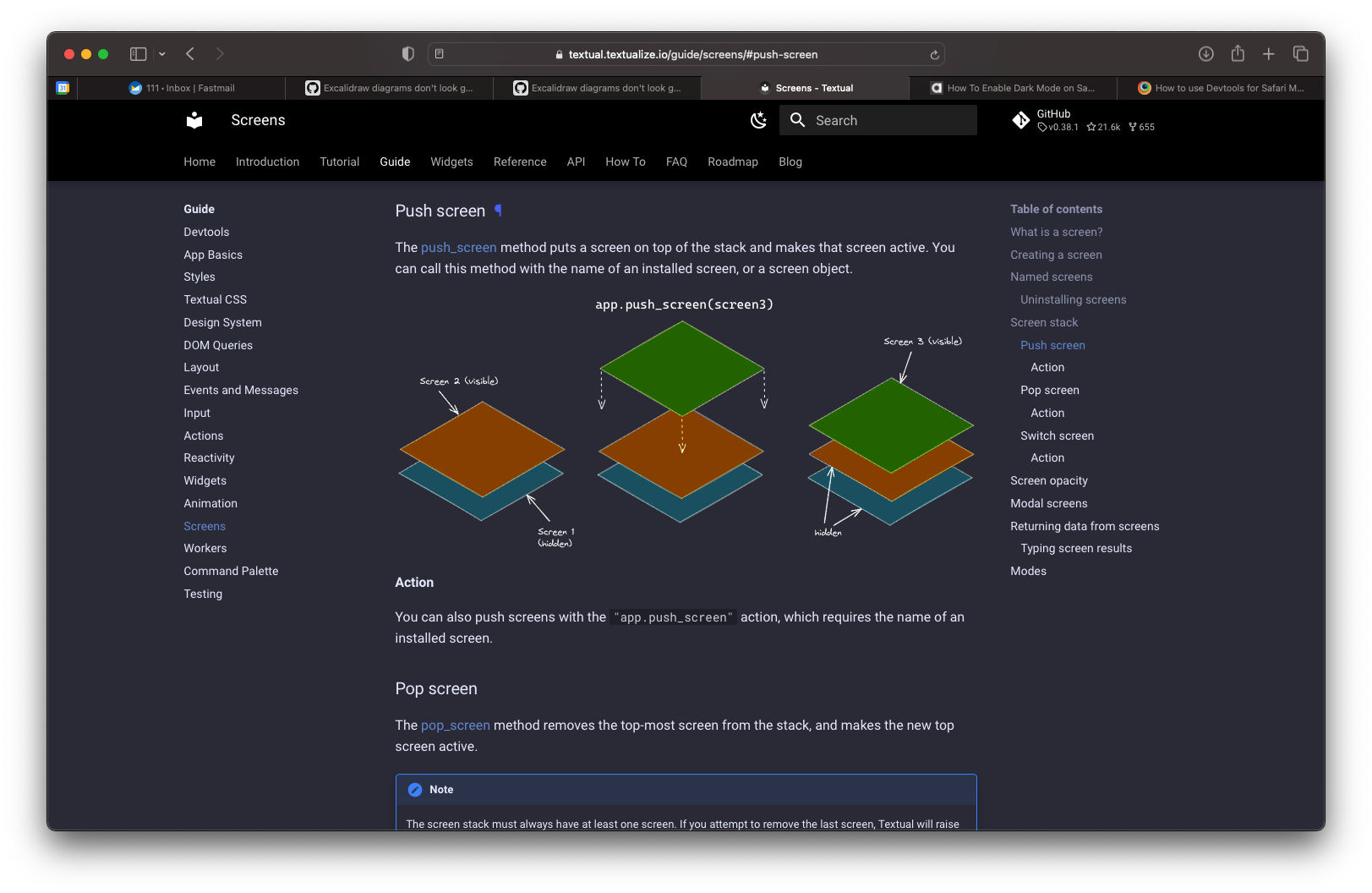The width and height of the screenshot is (1372, 893).
Task: Open the Safari downloads icon
Action: 1206,54
